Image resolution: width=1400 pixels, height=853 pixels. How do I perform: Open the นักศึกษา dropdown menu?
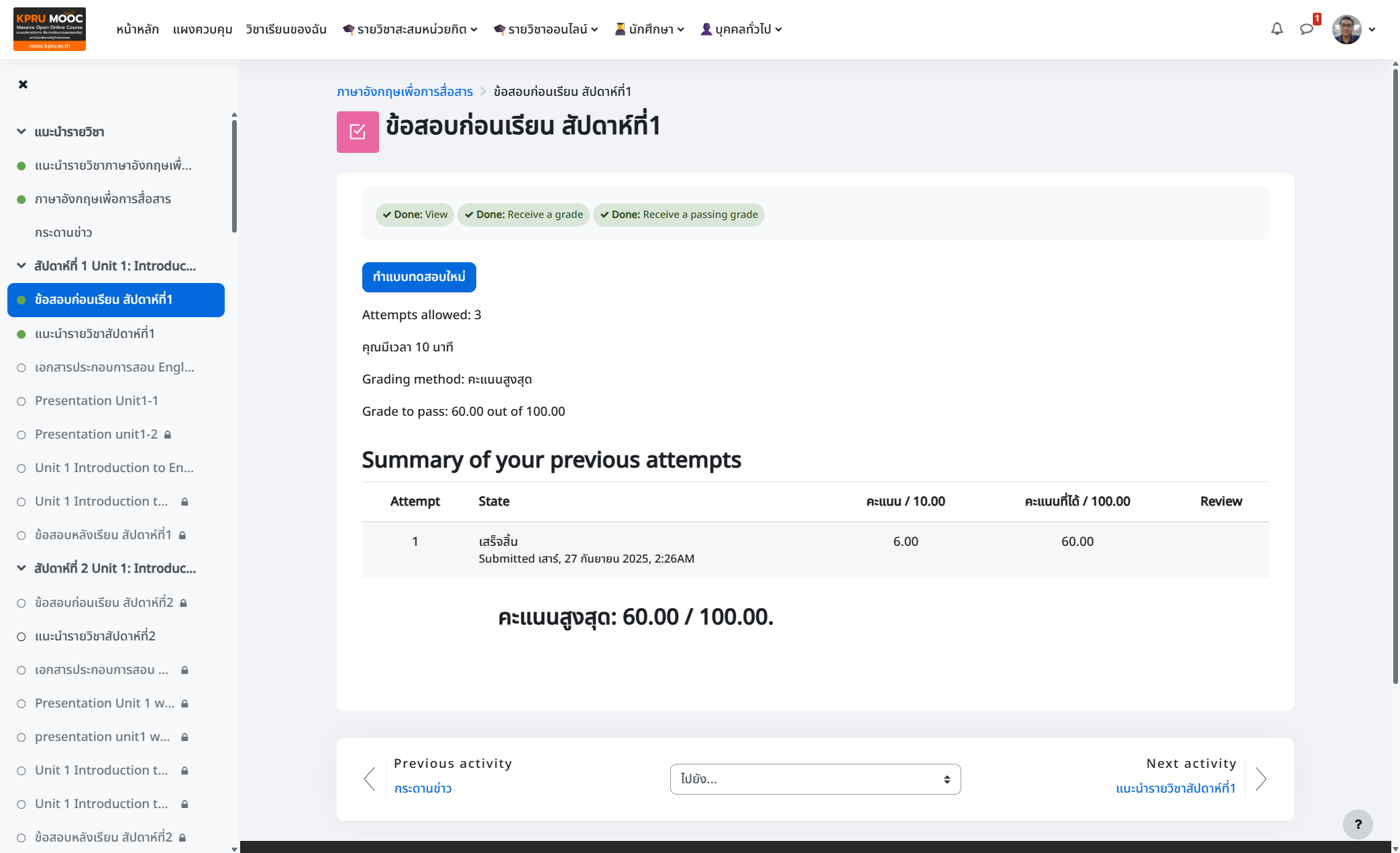649,29
